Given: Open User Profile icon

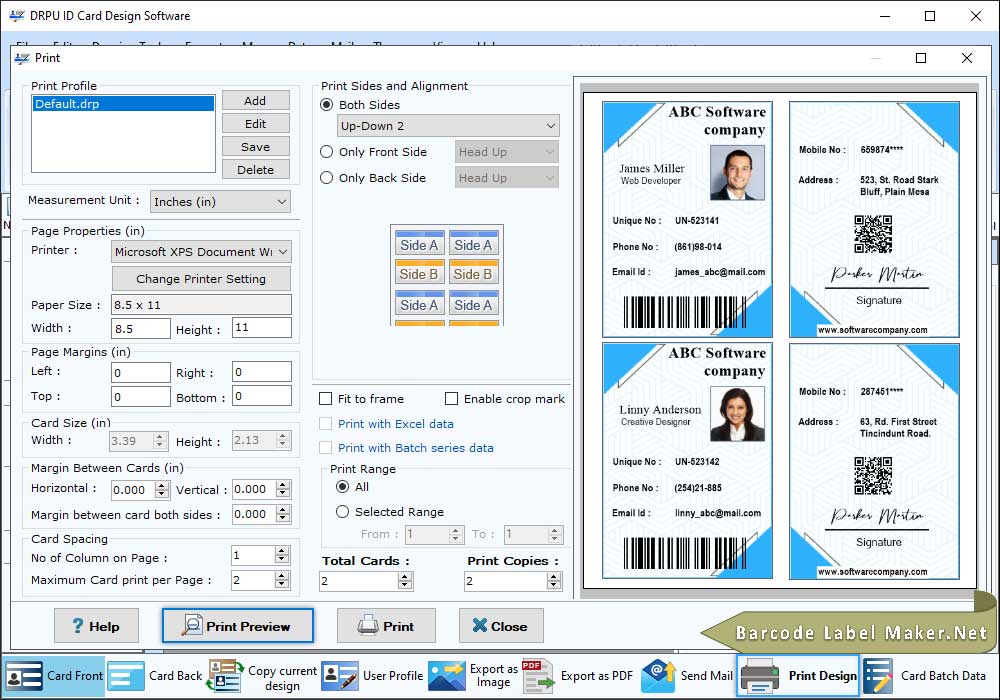Looking at the screenshot, I should pos(340,676).
